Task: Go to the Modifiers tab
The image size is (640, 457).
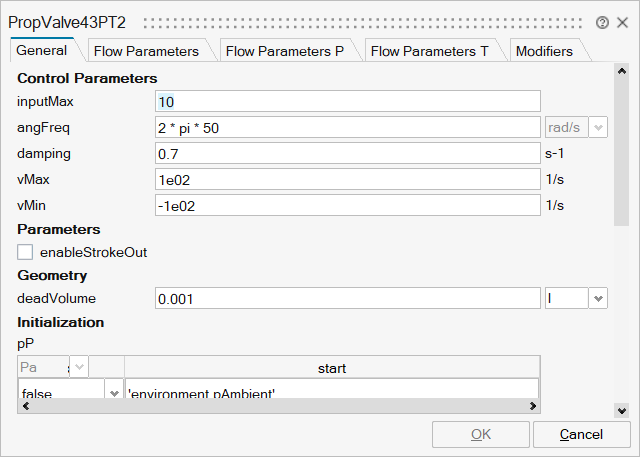Action: click(x=544, y=51)
